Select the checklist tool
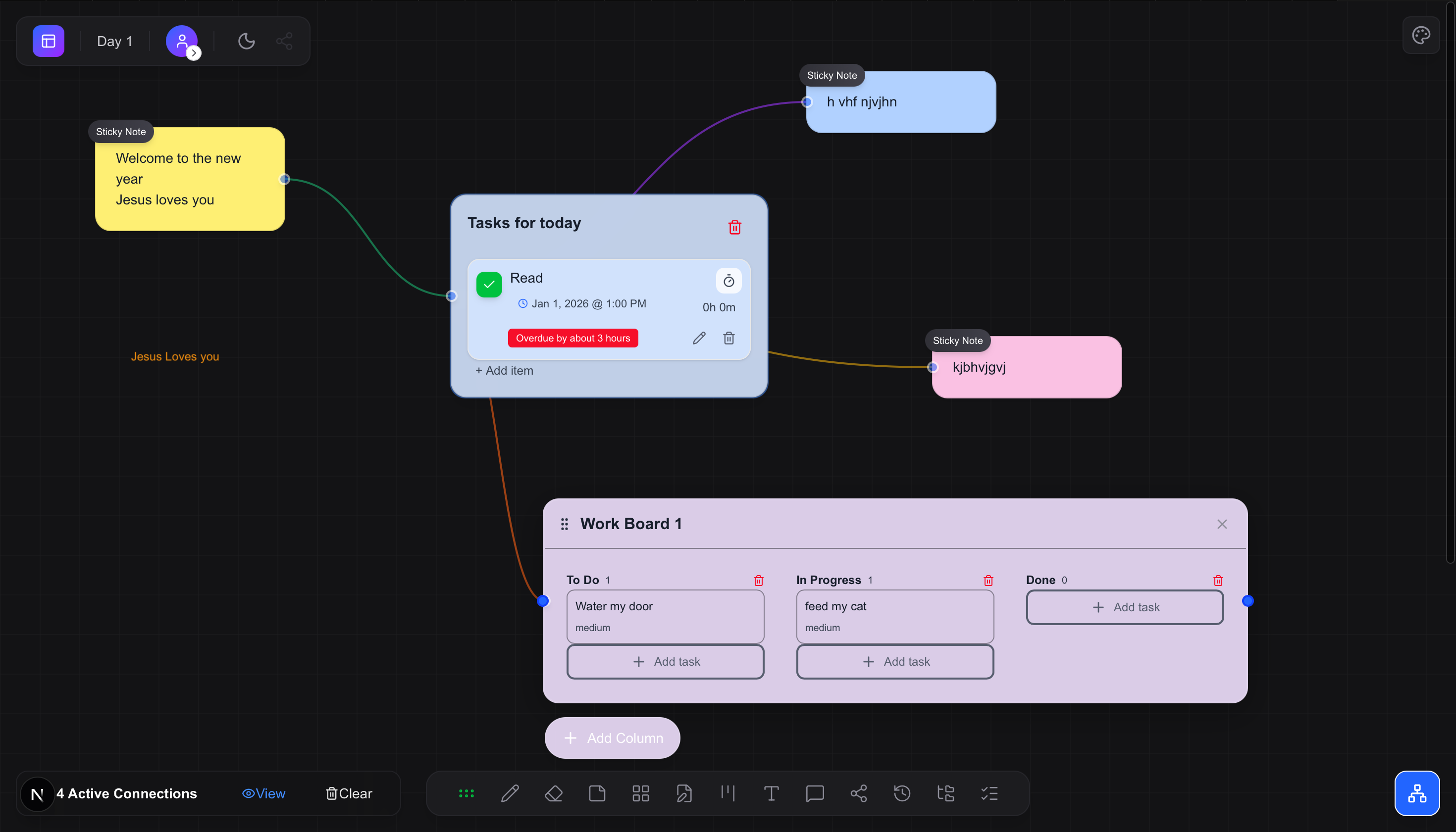 988,793
